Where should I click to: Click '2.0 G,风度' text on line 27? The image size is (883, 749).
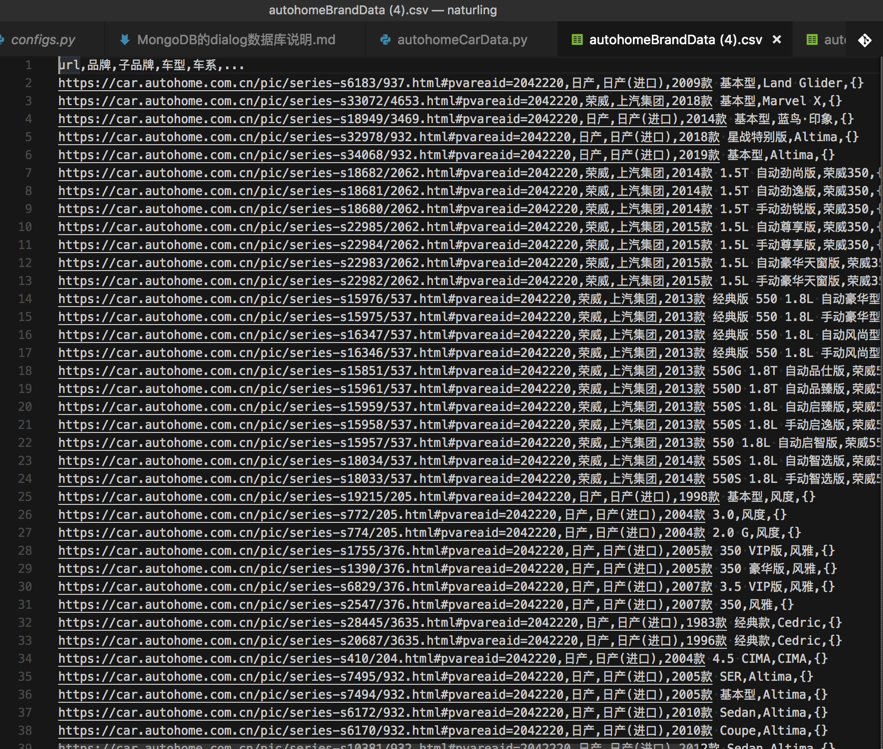746,533
